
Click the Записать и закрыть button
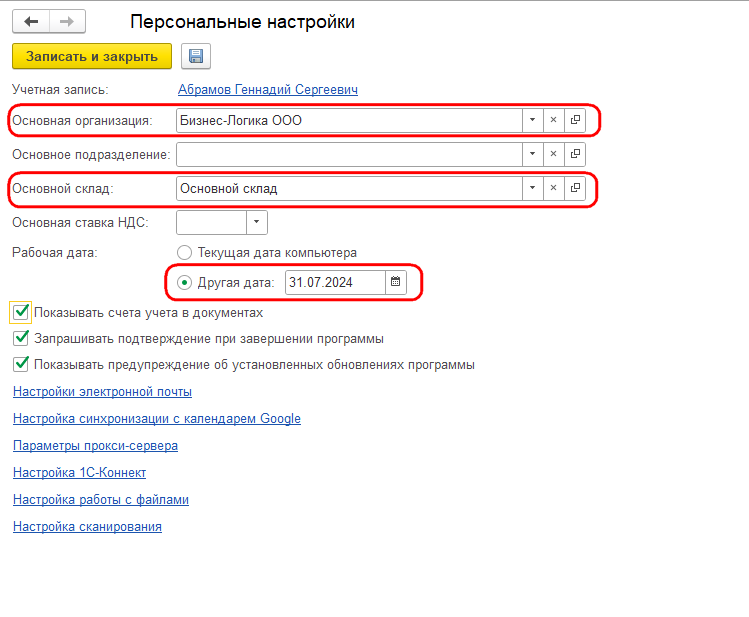tap(92, 56)
